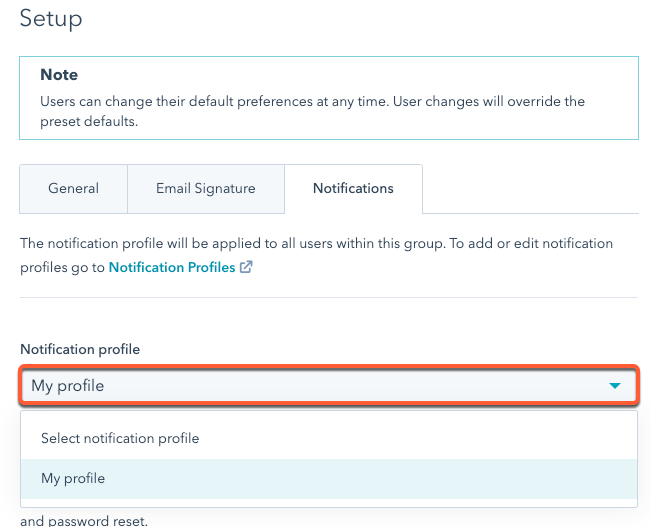Click the 'and password reset.' text
Screen dimensions: 651x527
84,521
